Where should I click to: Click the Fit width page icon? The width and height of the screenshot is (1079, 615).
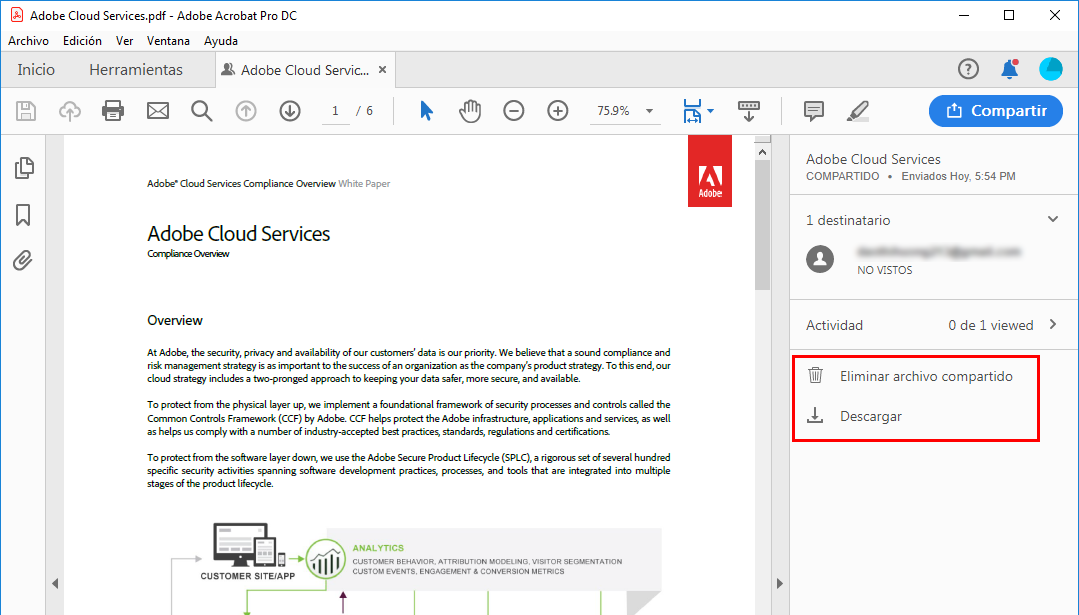[x=692, y=111]
